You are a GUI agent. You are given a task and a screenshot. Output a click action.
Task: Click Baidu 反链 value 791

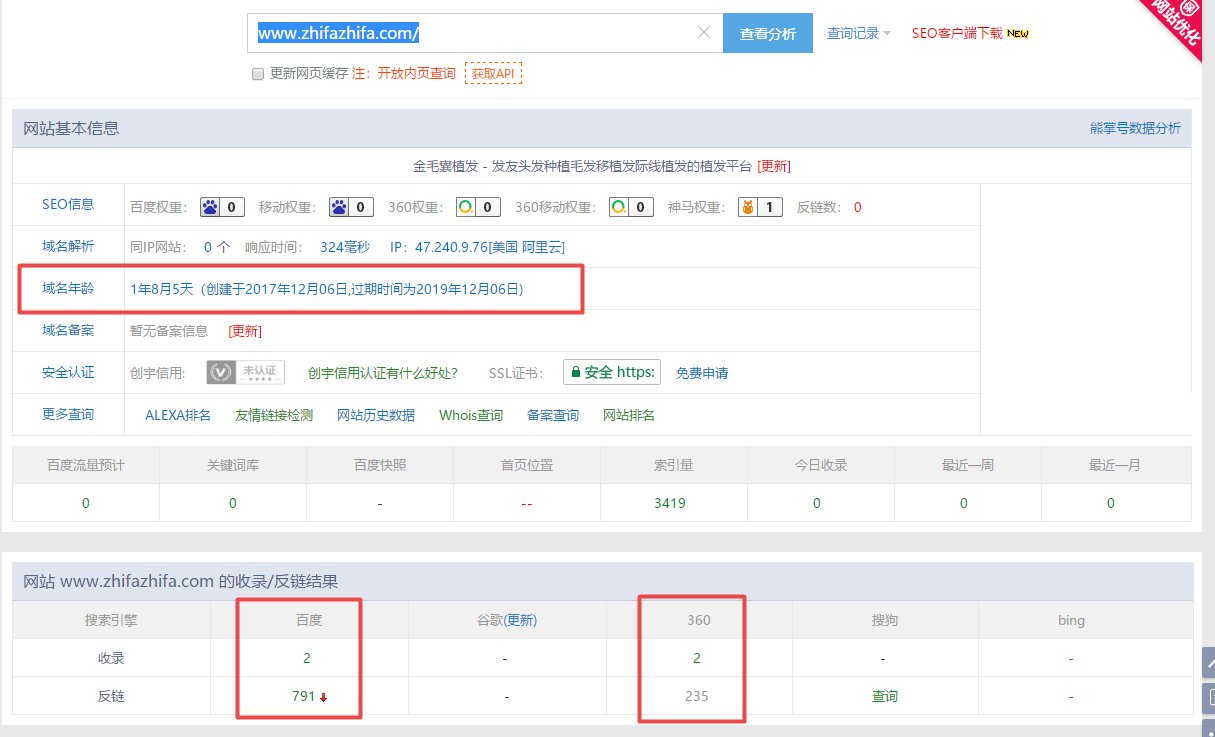(304, 696)
